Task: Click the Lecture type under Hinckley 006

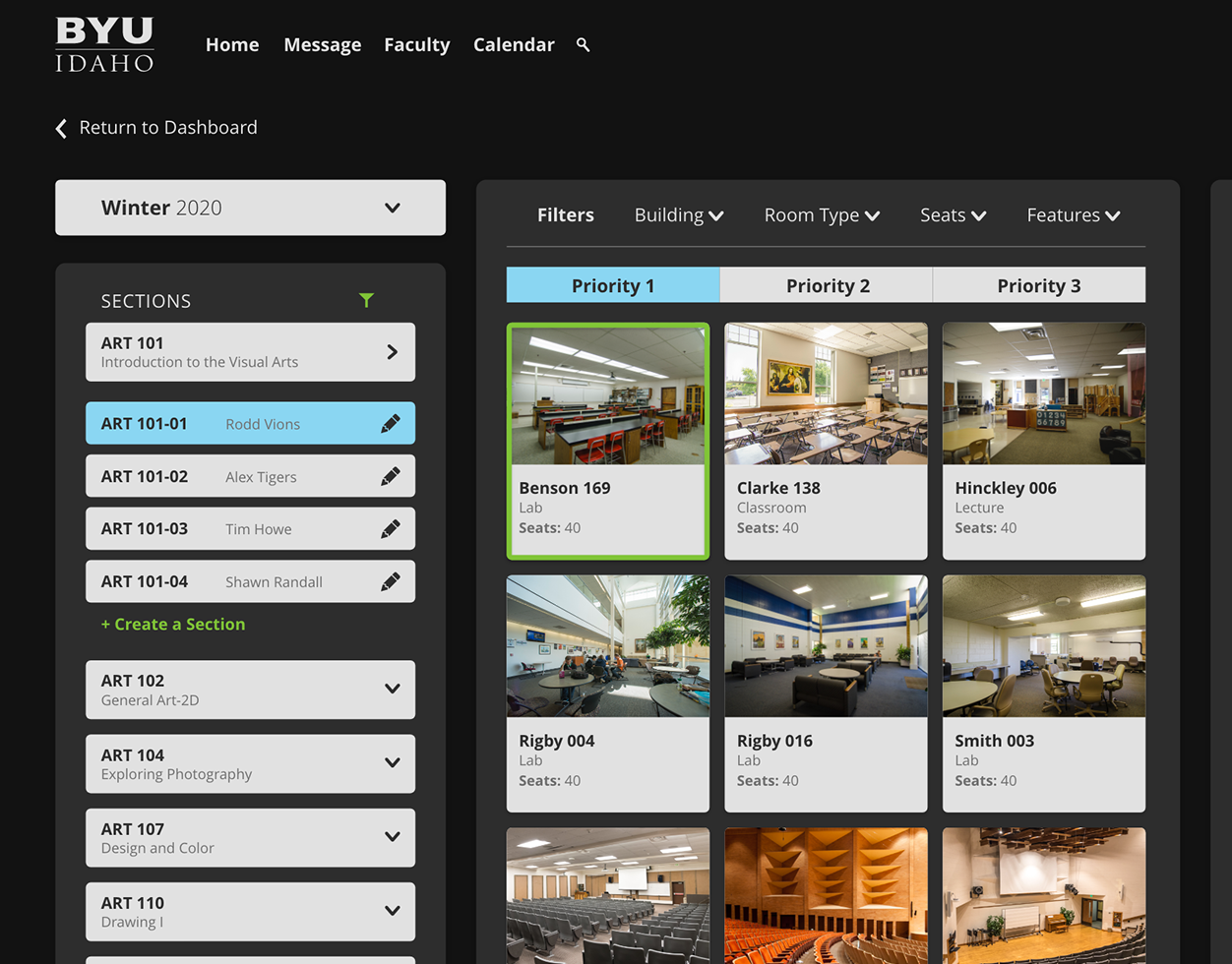Action: [979, 509]
